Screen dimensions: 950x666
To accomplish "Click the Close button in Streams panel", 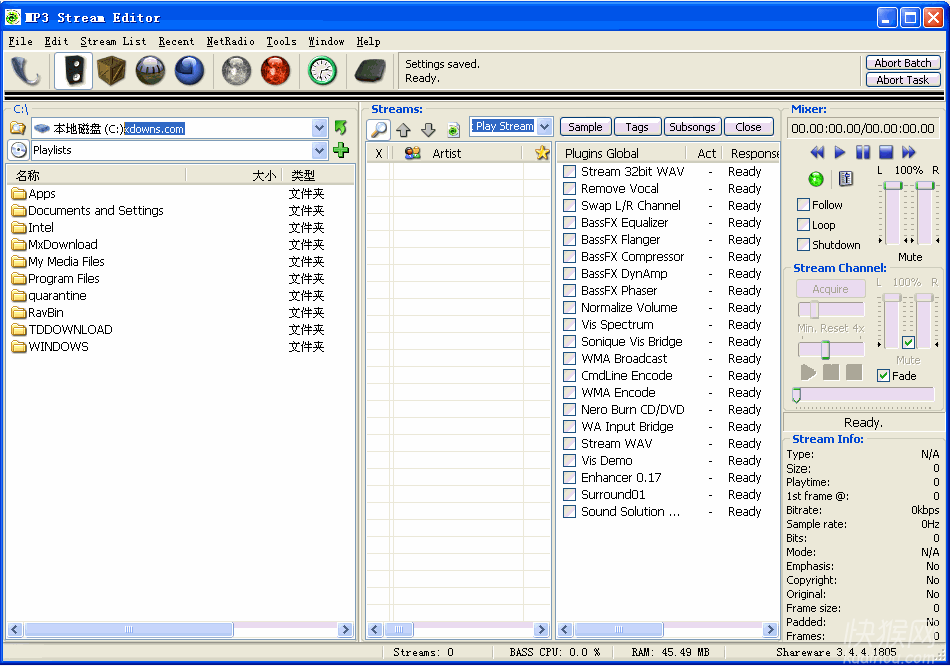I will pyautogui.click(x=749, y=127).
